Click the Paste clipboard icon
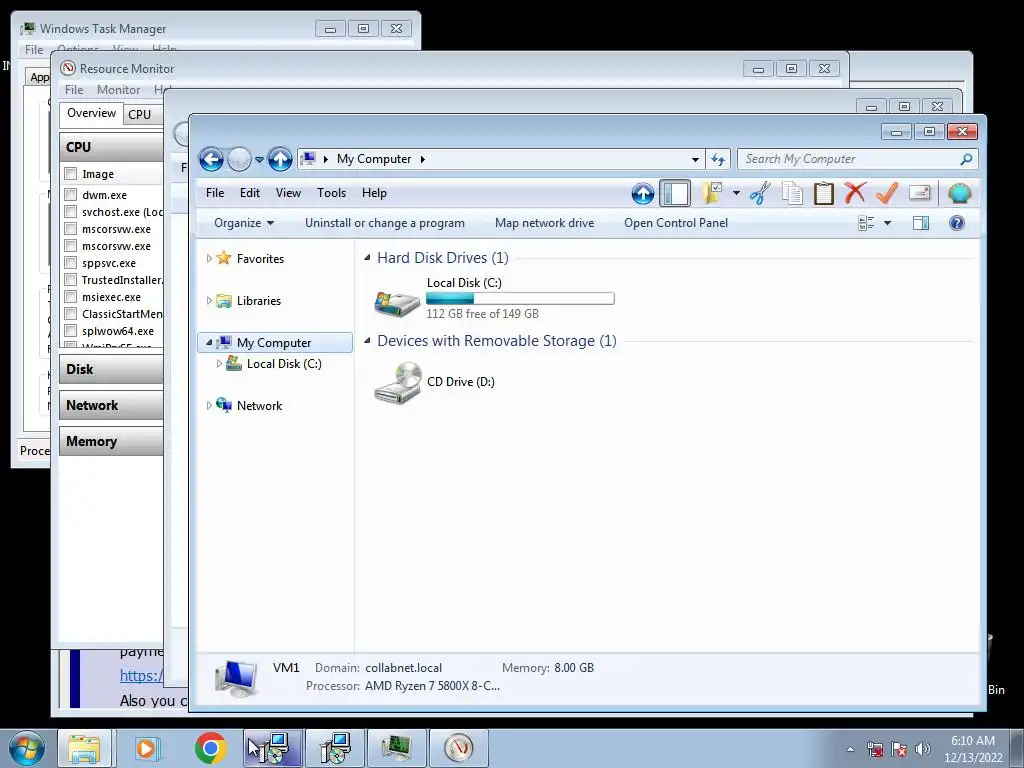The height and width of the screenshot is (768, 1024). (824, 193)
